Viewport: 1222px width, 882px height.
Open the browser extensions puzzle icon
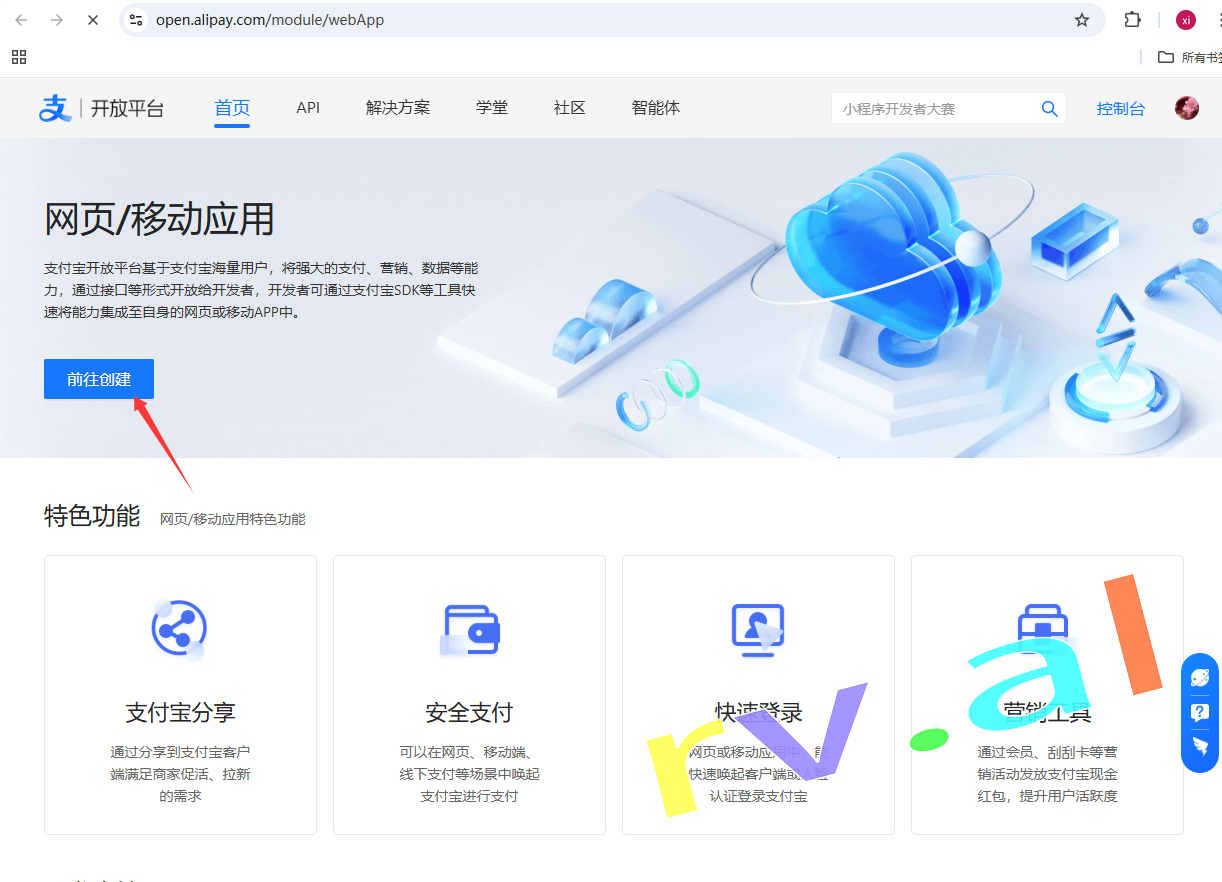point(1133,20)
